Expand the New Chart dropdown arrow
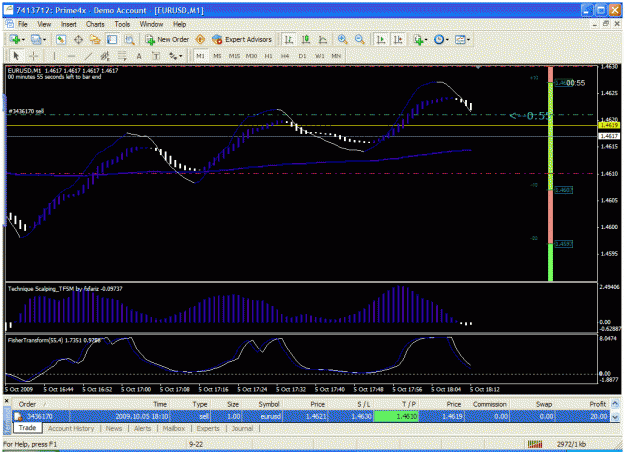The width and height of the screenshot is (625, 452). click(24, 40)
